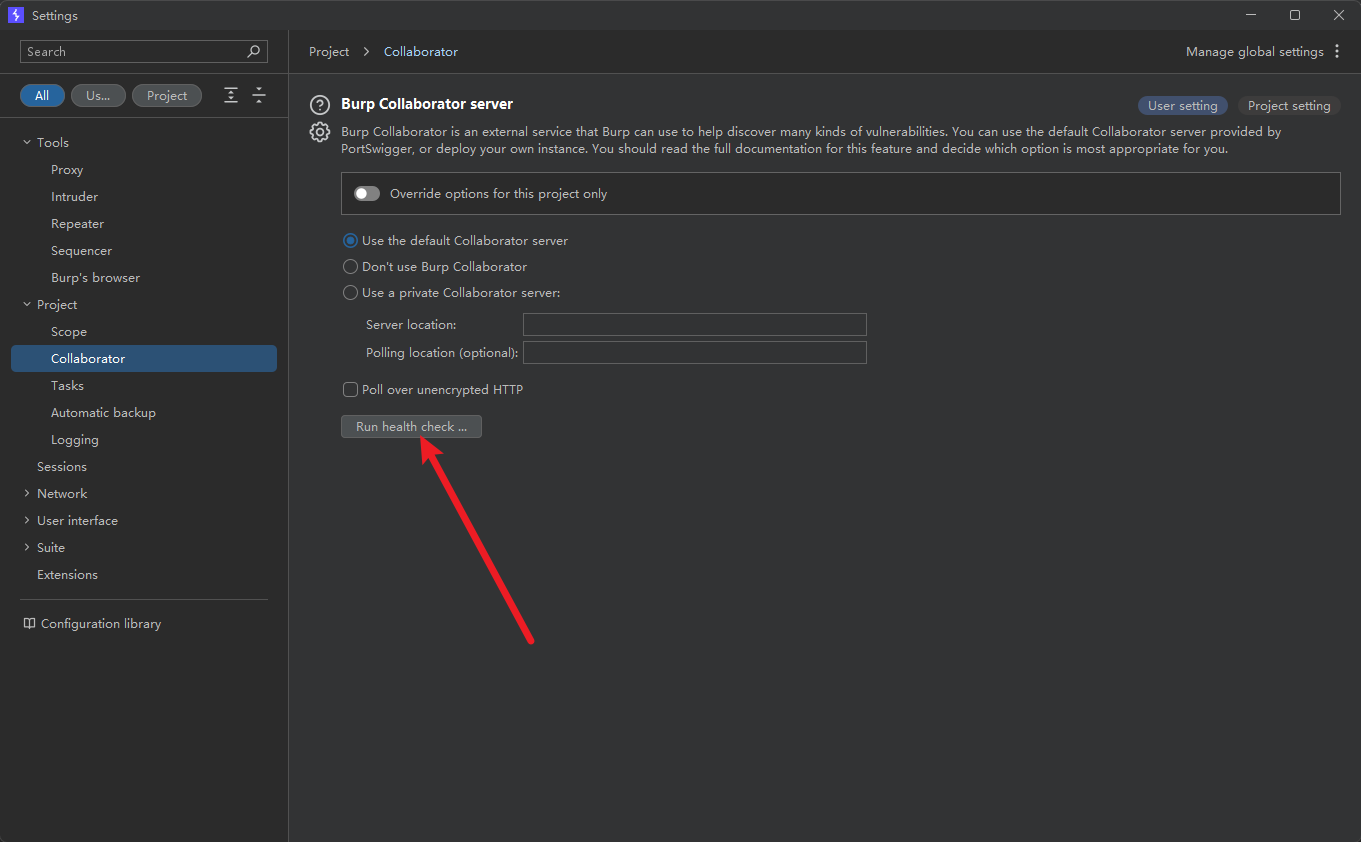The width and height of the screenshot is (1361, 842).
Task: Filter by User settings
Action: point(98,95)
